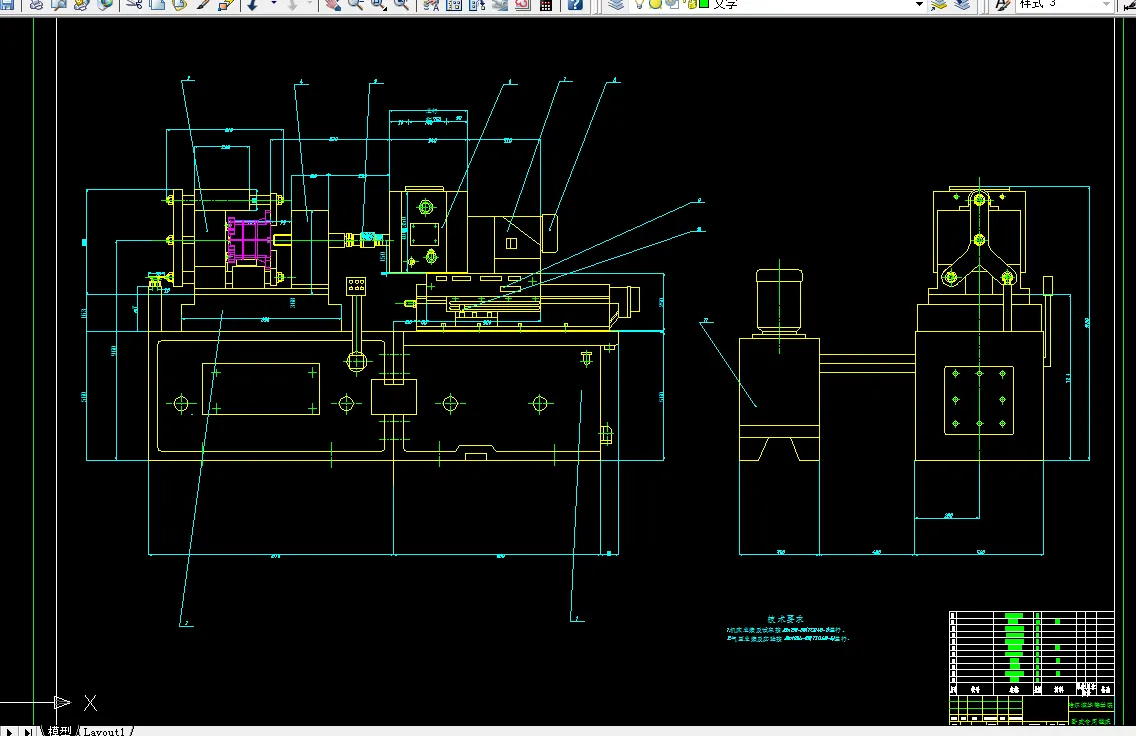Open Markup Set Manager icon
Image resolution: width=1136 pixels, height=736 pixels.
click(x=523, y=4)
